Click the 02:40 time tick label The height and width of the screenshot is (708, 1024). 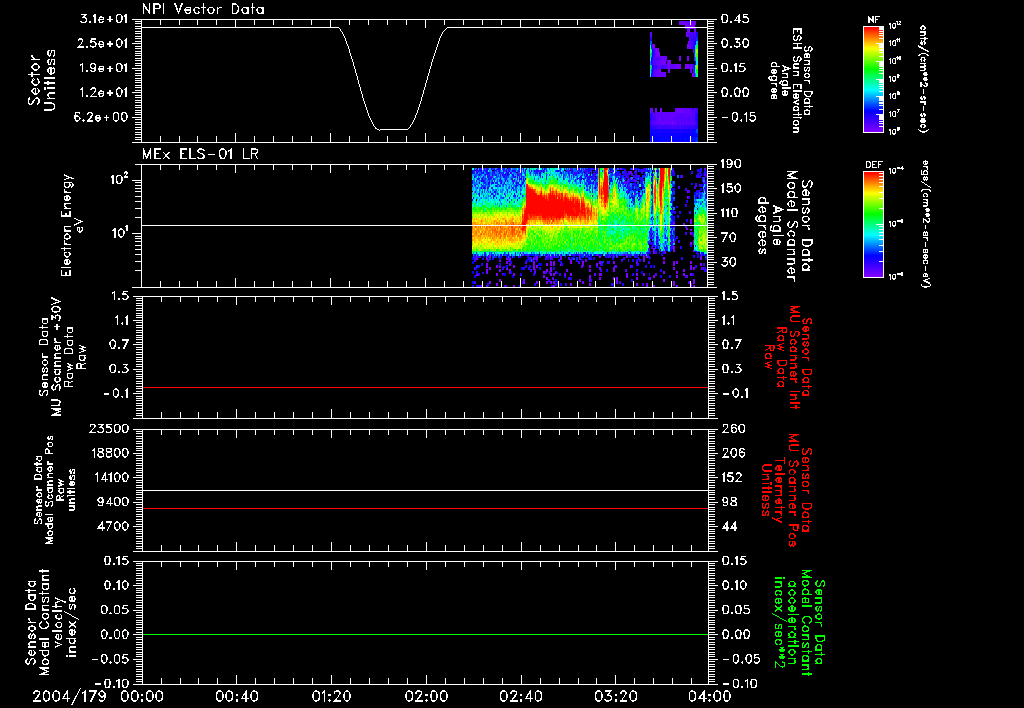tap(520, 696)
